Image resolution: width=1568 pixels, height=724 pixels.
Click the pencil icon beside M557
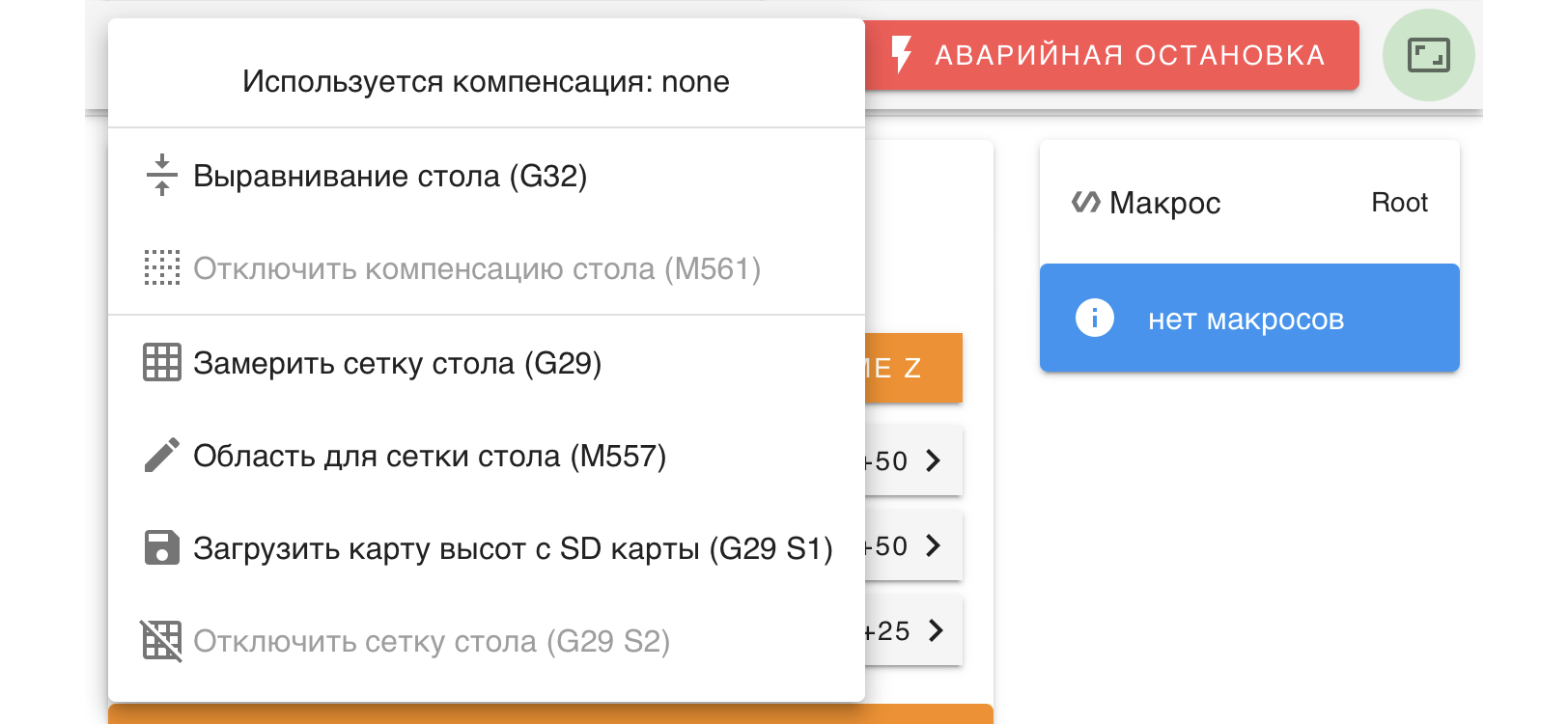click(162, 456)
